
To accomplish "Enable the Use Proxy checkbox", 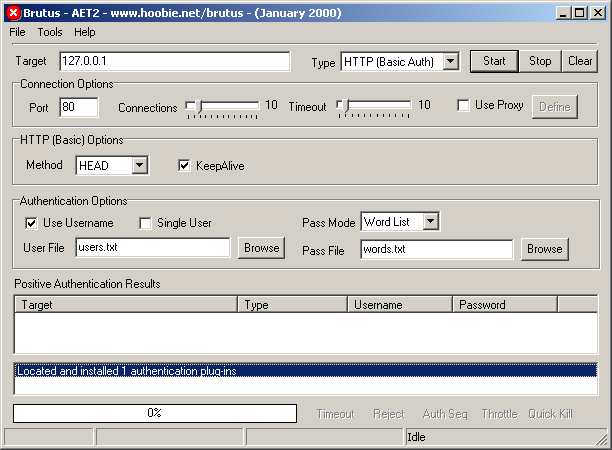I will coord(464,106).
